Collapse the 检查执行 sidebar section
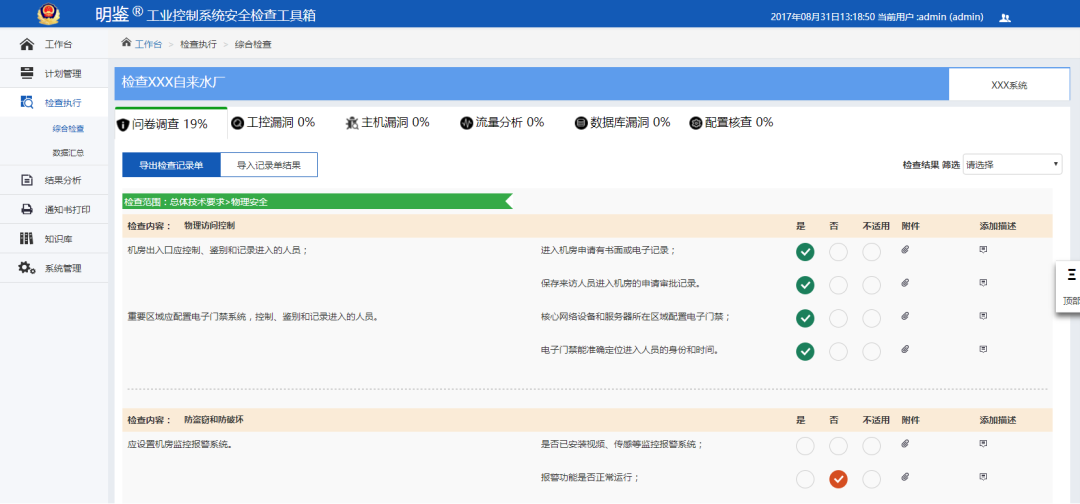This screenshot has width=1080, height=504. [x=62, y=103]
